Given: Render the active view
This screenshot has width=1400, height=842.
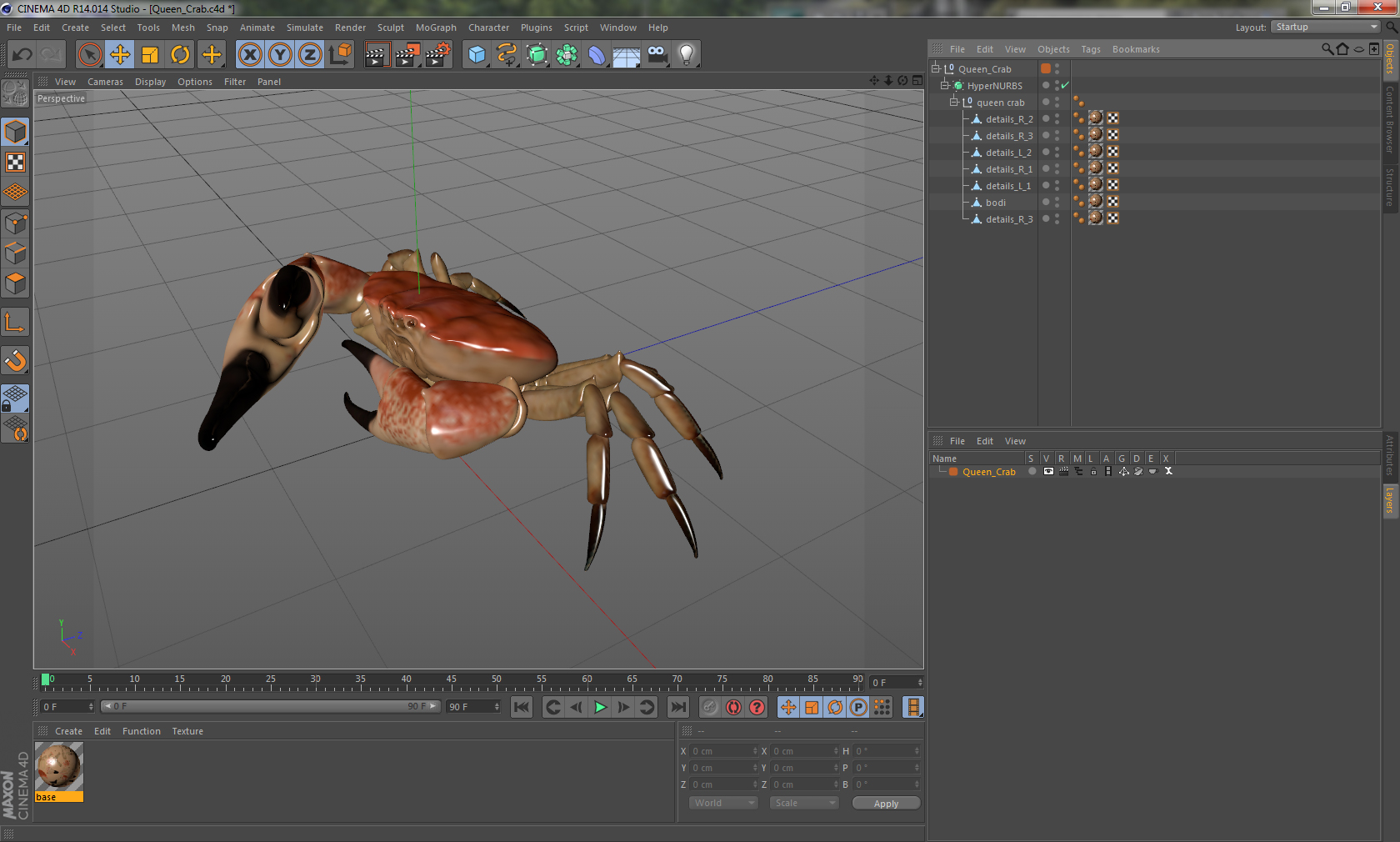Looking at the screenshot, I should coord(377,55).
